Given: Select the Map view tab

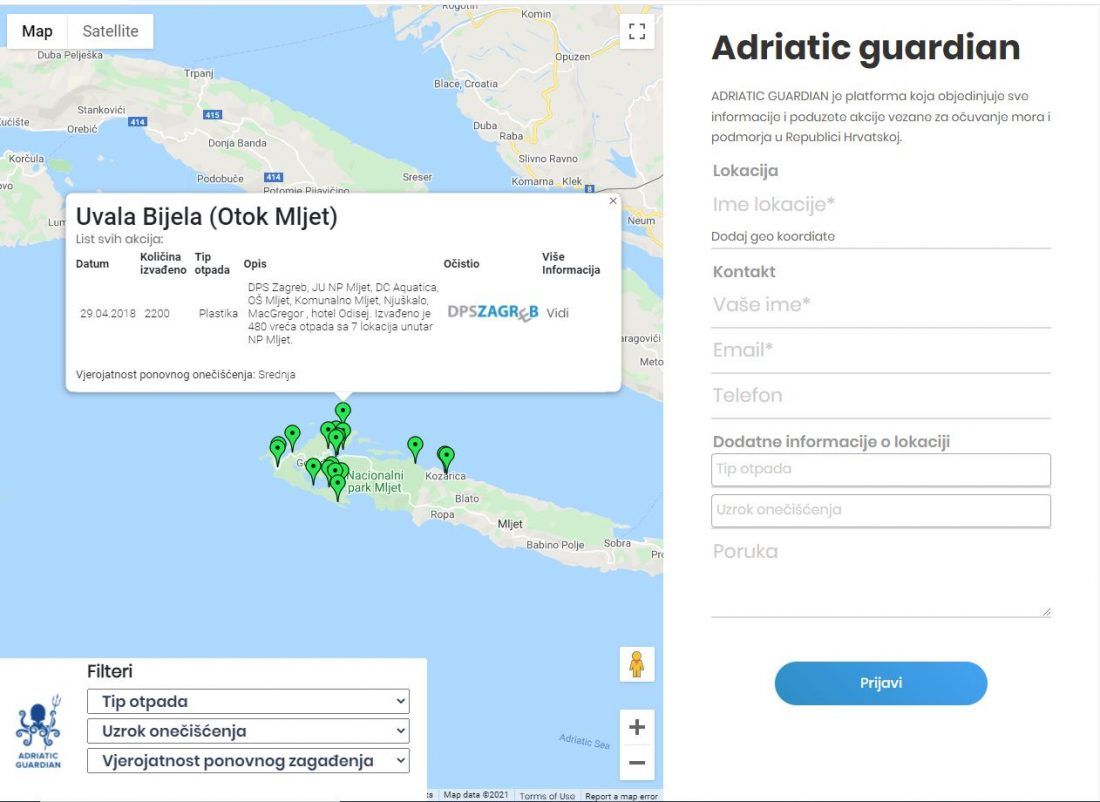Looking at the screenshot, I should coord(37,31).
